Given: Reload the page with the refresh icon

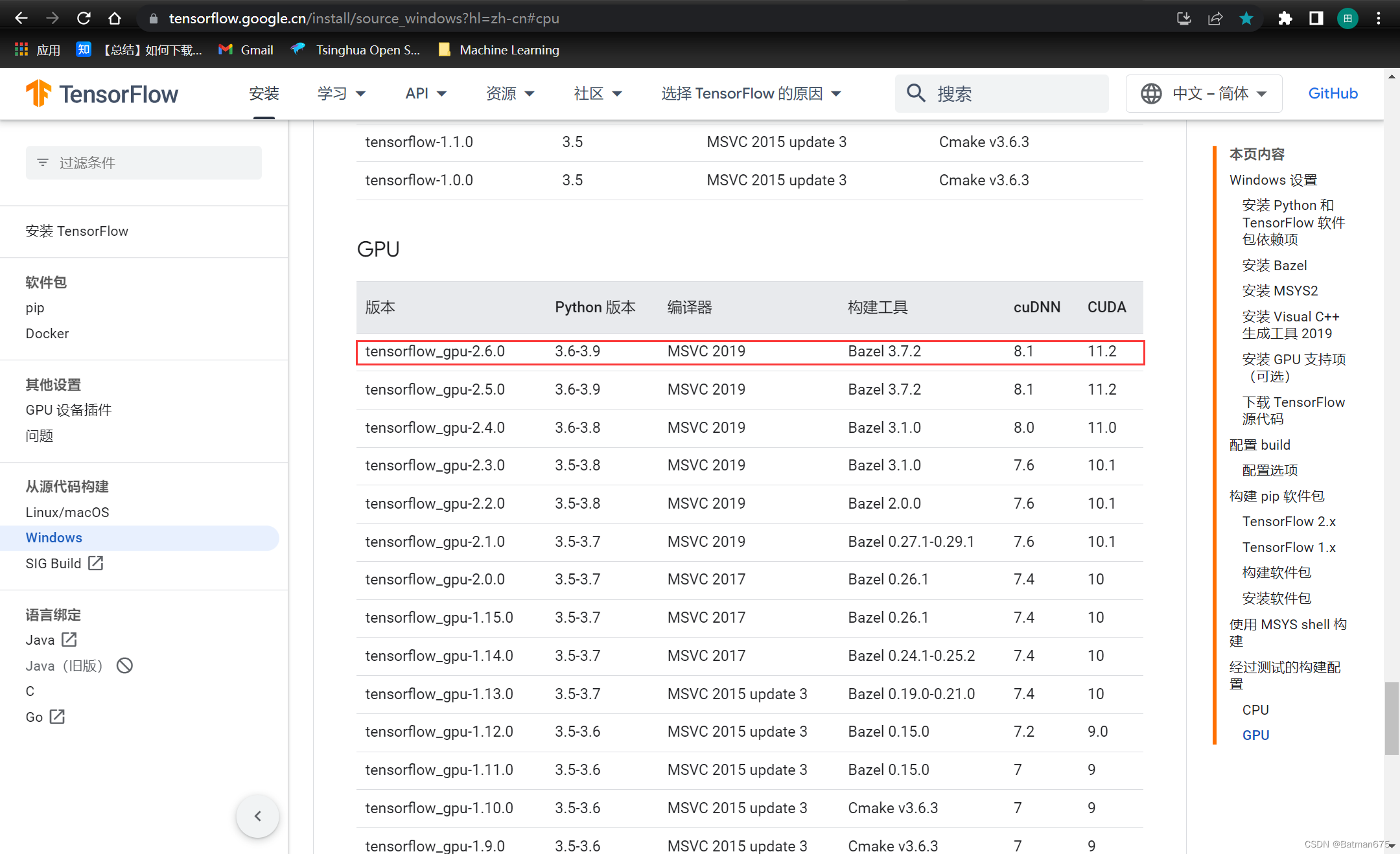Looking at the screenshot, I should click(84, 18).
